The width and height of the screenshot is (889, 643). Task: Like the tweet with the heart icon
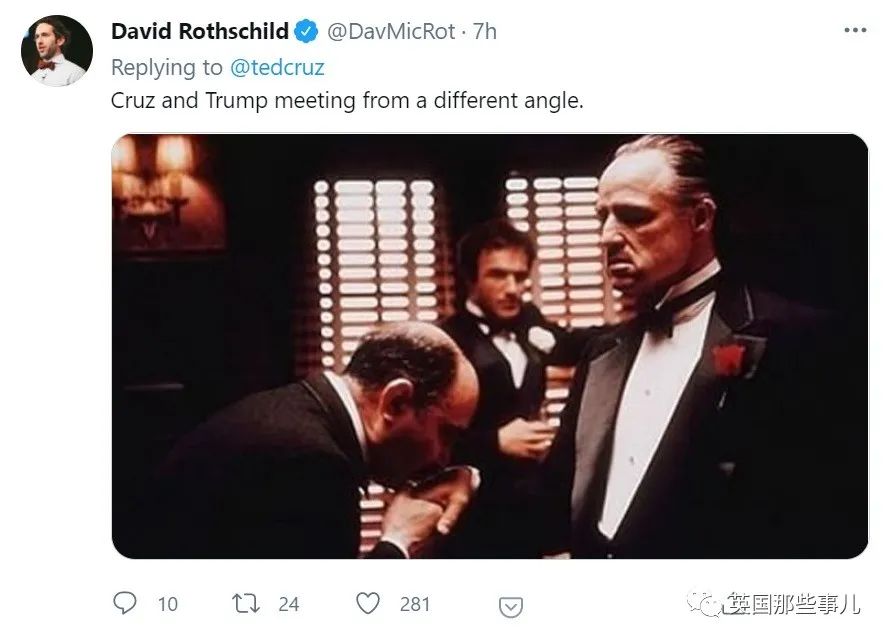pyautogui.click(x=368, y=603)
